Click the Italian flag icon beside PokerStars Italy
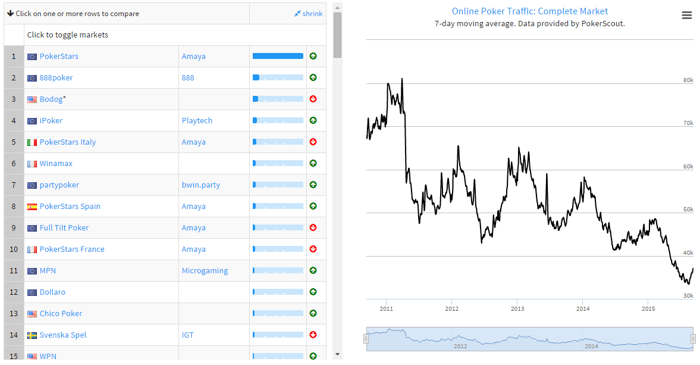This screenshot has height=365, width=700. point(32,142)
